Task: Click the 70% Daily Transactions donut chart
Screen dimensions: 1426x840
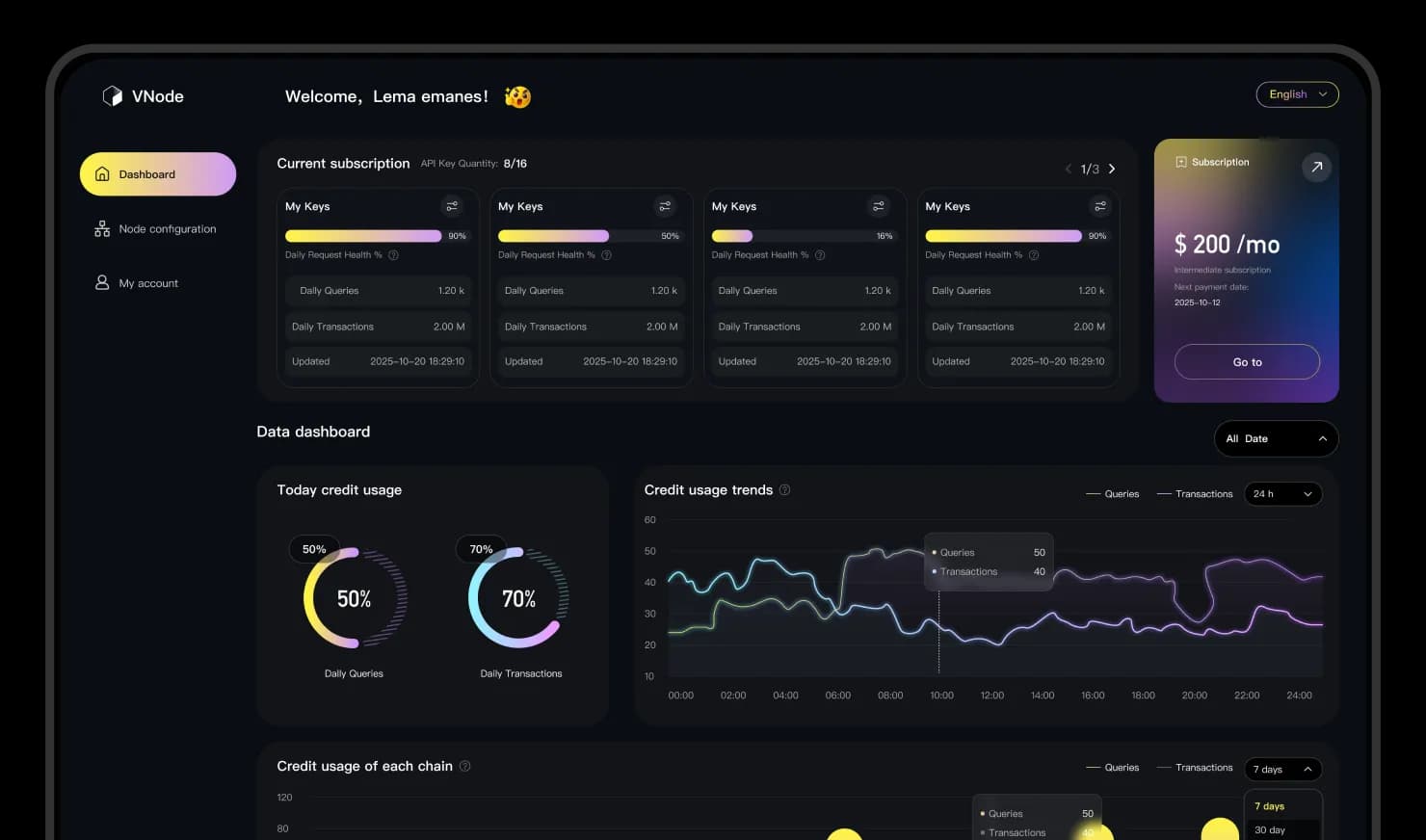Action: click(520, 598)
